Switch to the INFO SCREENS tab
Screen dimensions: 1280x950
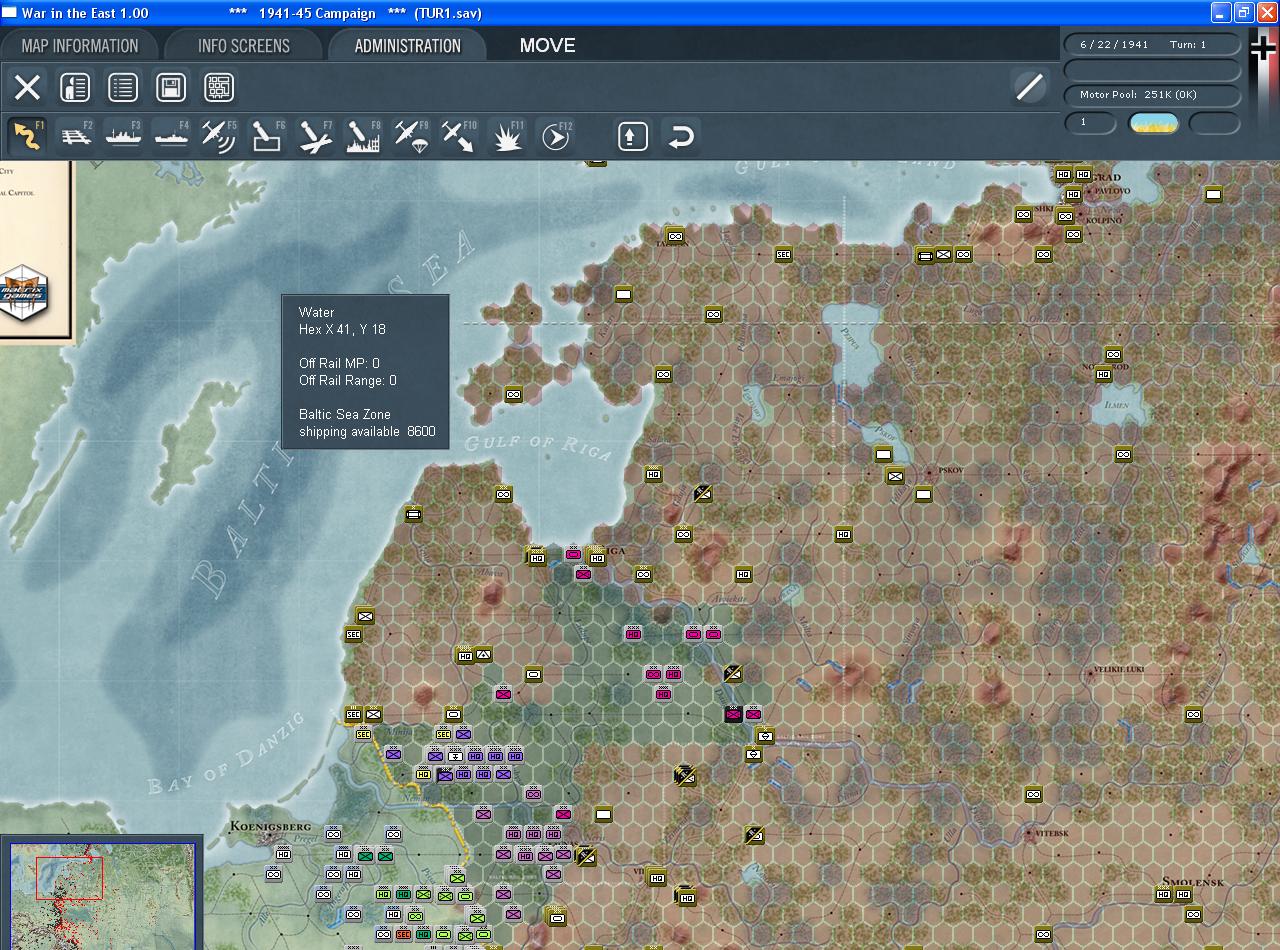[244, 46]
